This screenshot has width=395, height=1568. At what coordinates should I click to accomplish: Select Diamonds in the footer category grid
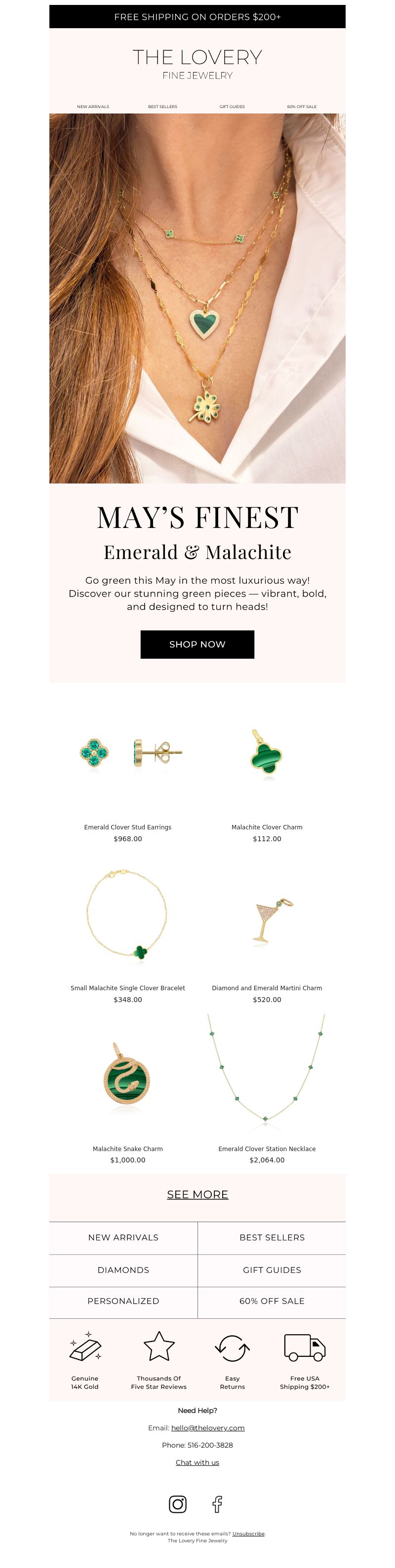click(x=123, y=1269)
